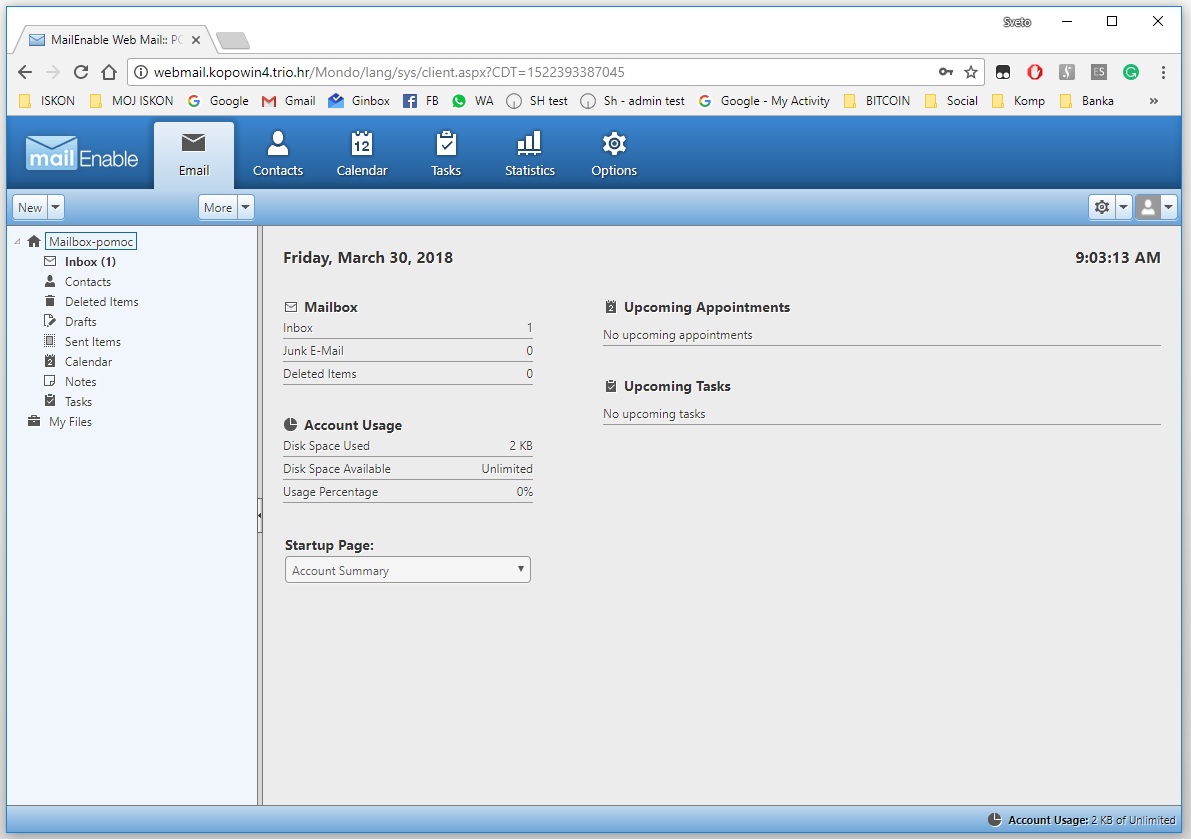The height and width of the screenshot is (839, 1191).
Task: Switch to the Contacts tab
Action: pos(277,155)
